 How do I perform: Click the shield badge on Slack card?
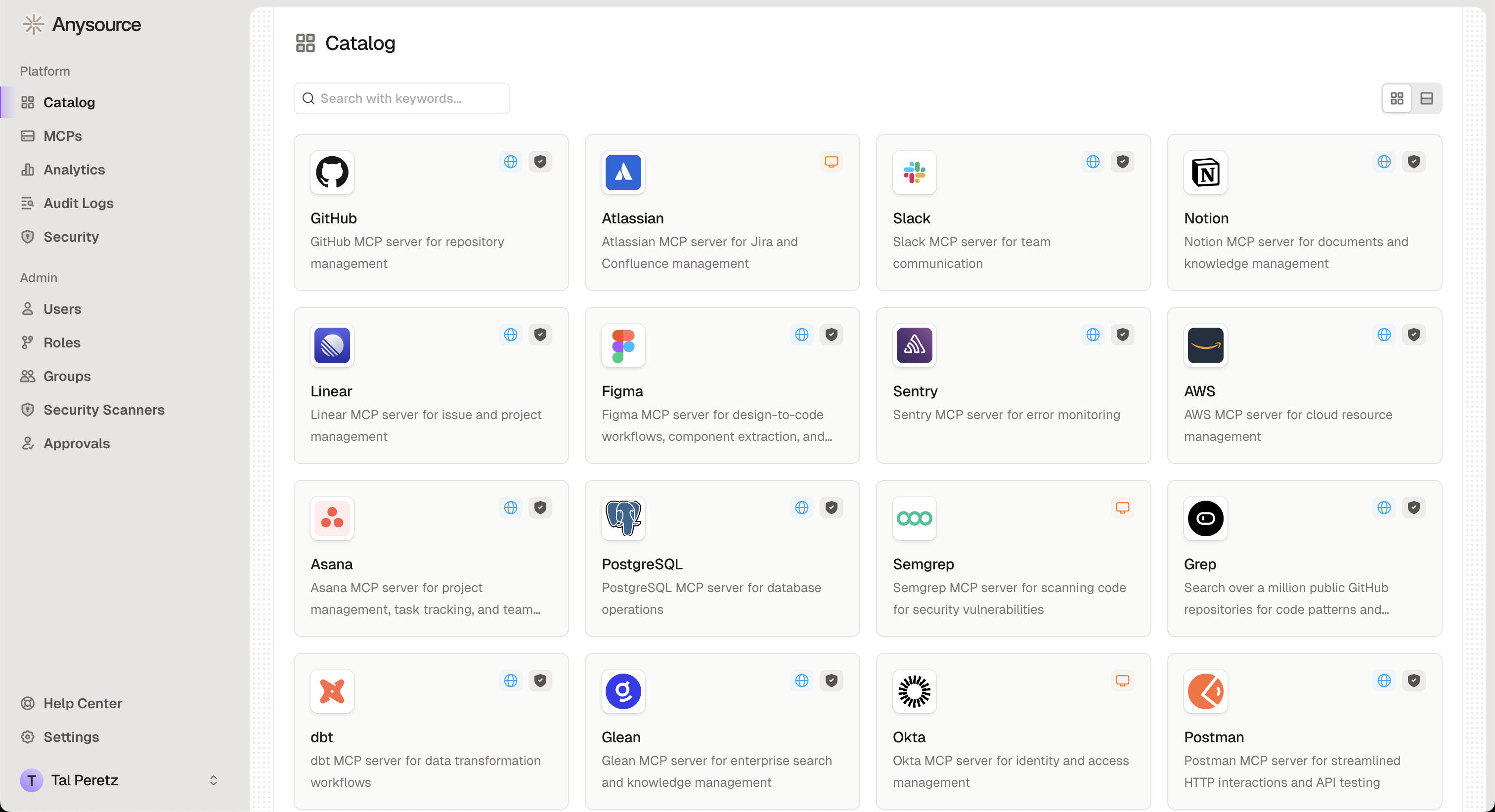(x=1122, y=162)
